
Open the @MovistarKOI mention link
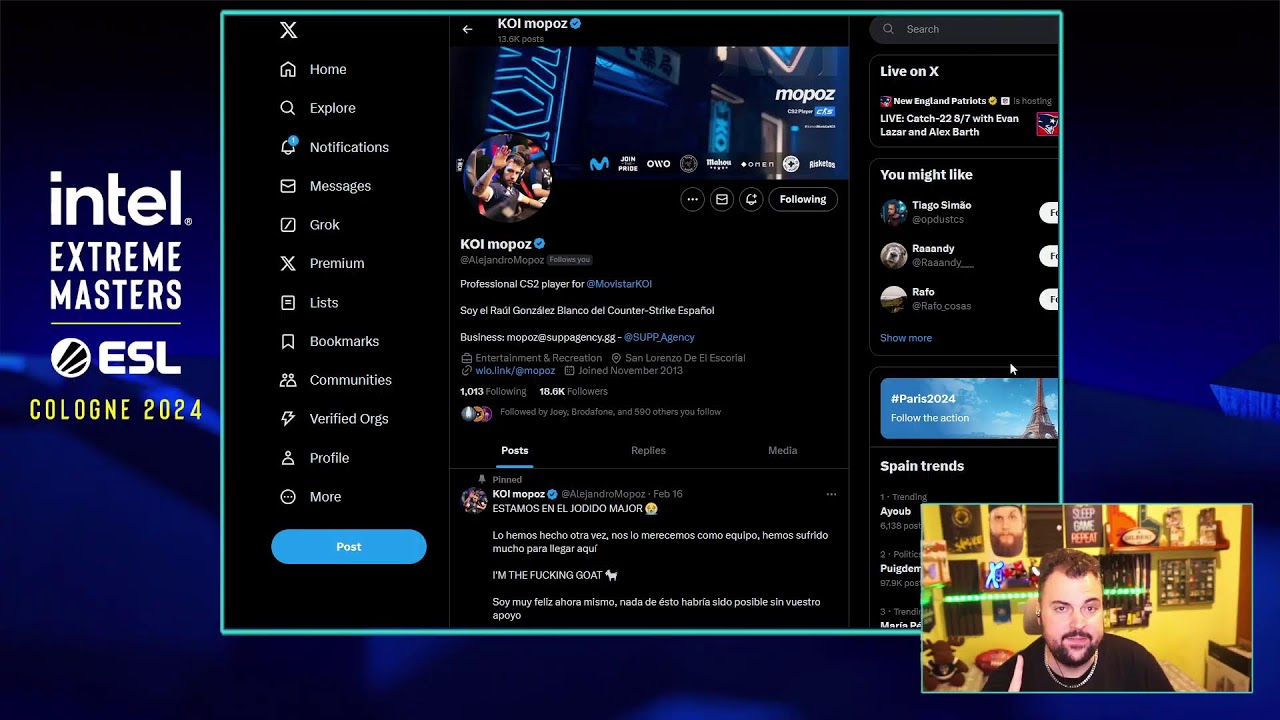pyautogui.click(x=619, y=284)
